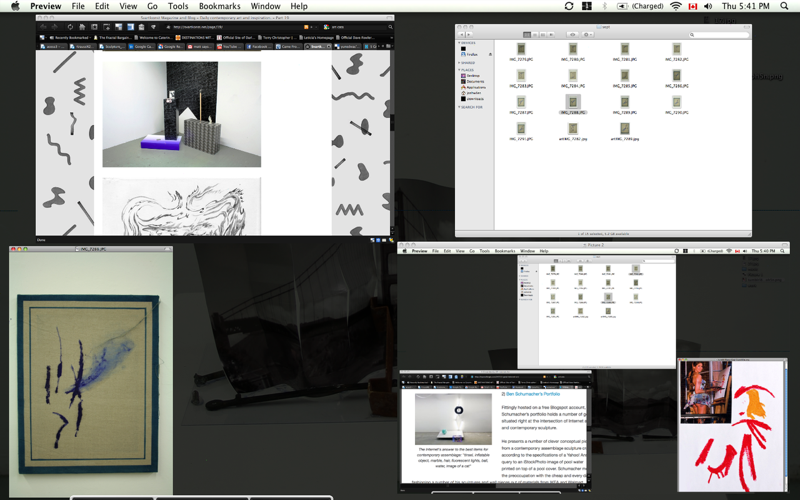Select the IMG_7288.JPG file icon in the large Finder window
Screen dimensions: 800x500
[573, 103]
